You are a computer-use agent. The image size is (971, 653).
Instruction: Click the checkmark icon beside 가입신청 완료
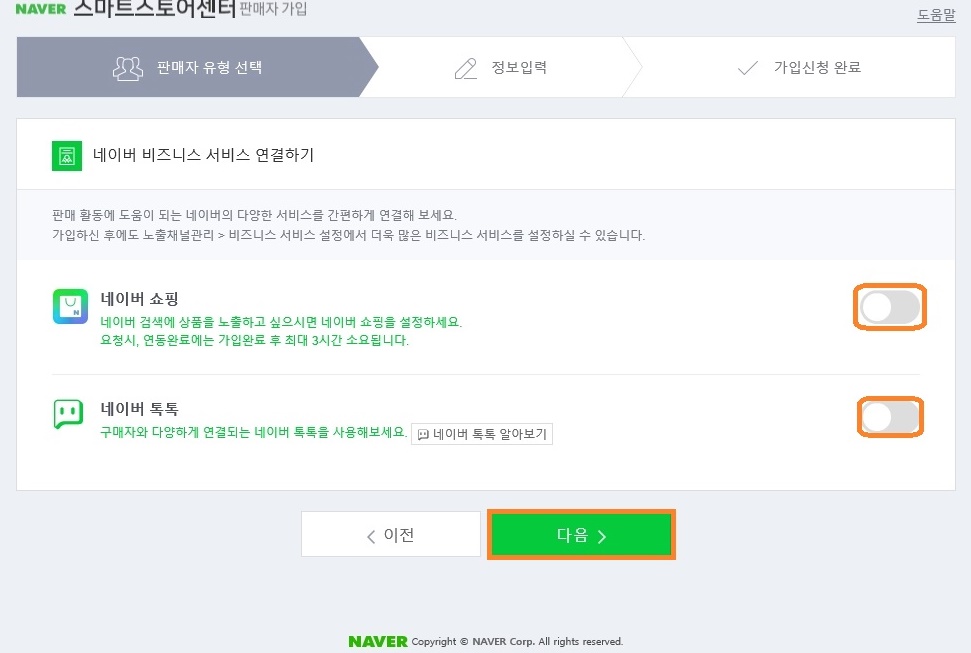748,68
